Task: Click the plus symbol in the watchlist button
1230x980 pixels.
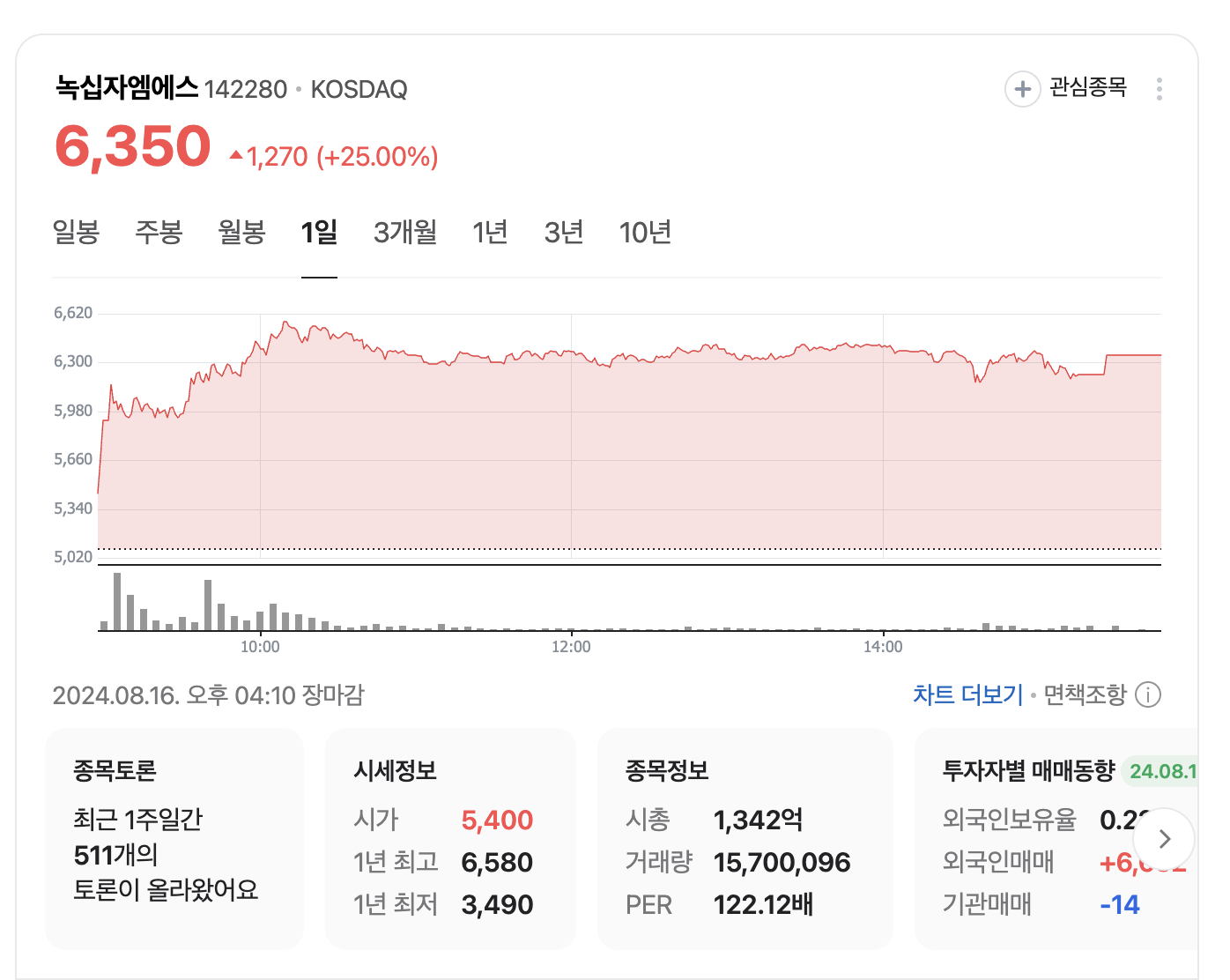Action: 1022,89
